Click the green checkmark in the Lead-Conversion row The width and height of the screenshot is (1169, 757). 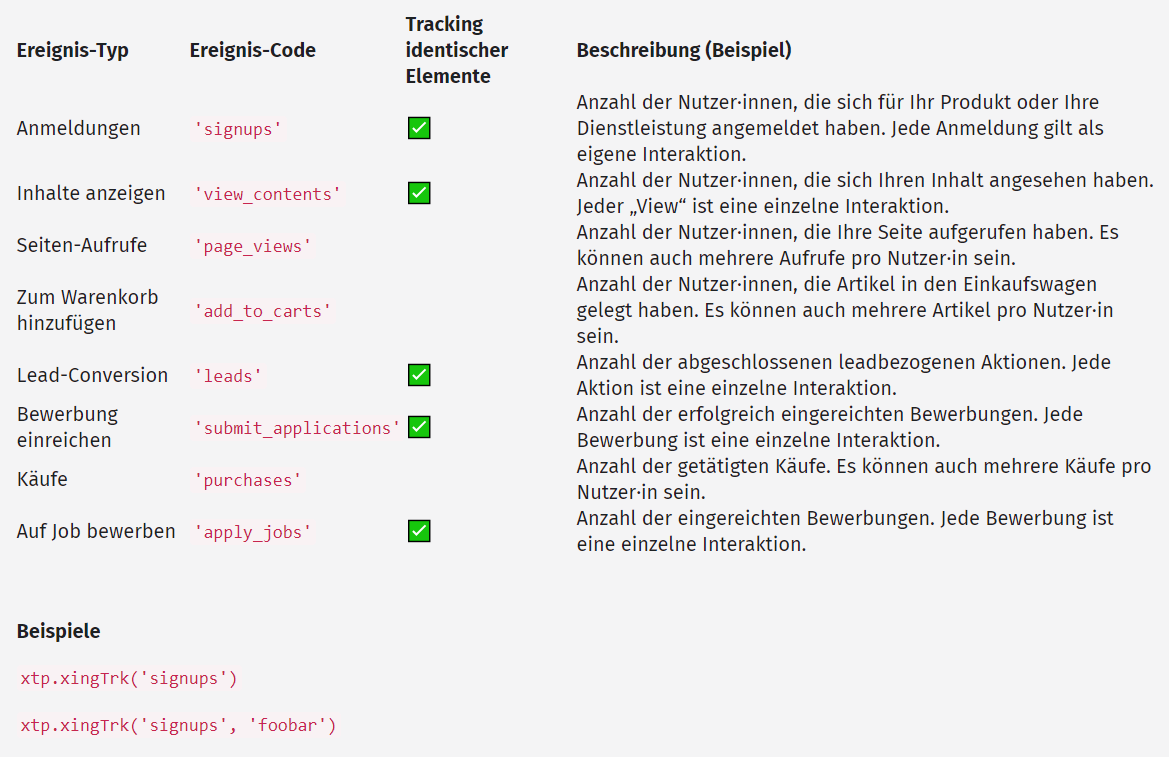click(x=419, y=375)
